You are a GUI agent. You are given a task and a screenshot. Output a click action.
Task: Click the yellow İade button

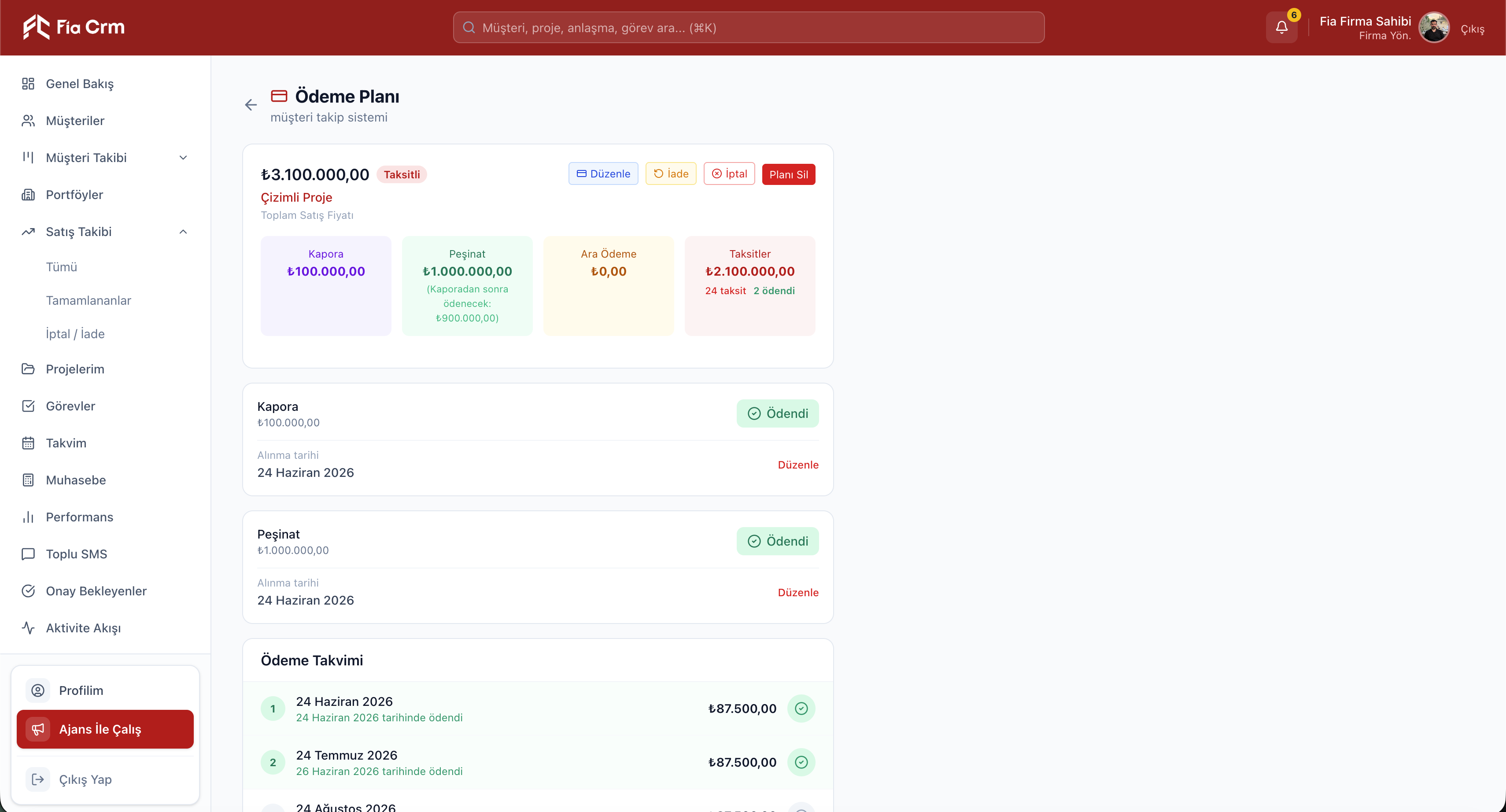671,173
